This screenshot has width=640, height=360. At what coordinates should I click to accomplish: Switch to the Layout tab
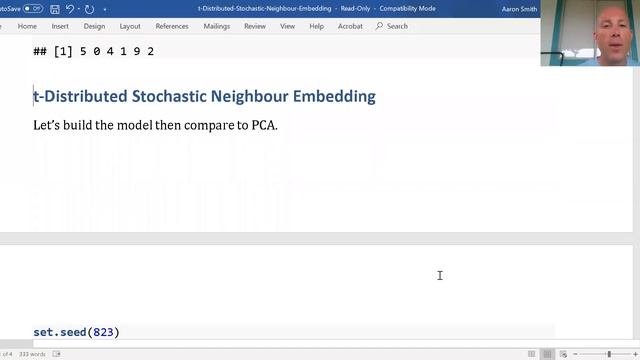[x=130, y=26]
